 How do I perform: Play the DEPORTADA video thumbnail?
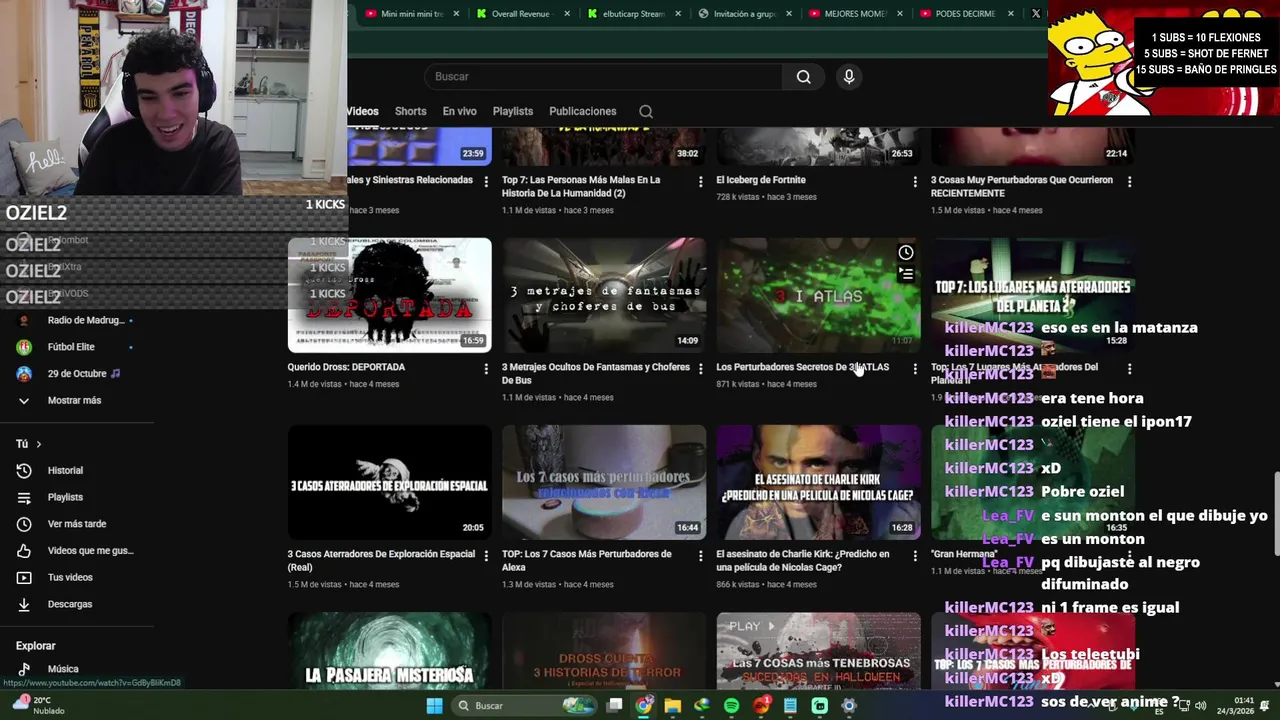coord(390,296)
